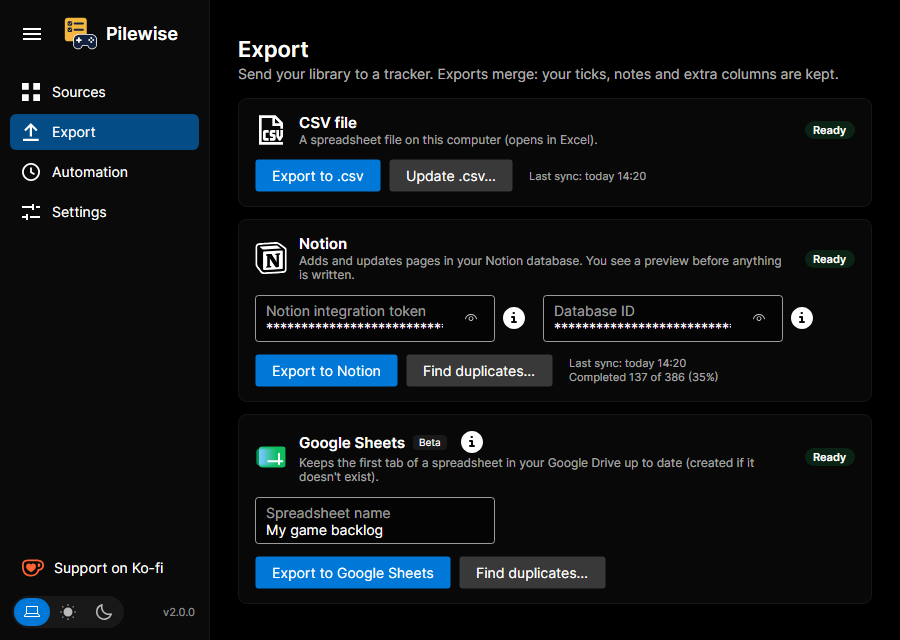Switch to light theme
The height and width of the screenshot is (640, 900).
[x=68, y=612]
